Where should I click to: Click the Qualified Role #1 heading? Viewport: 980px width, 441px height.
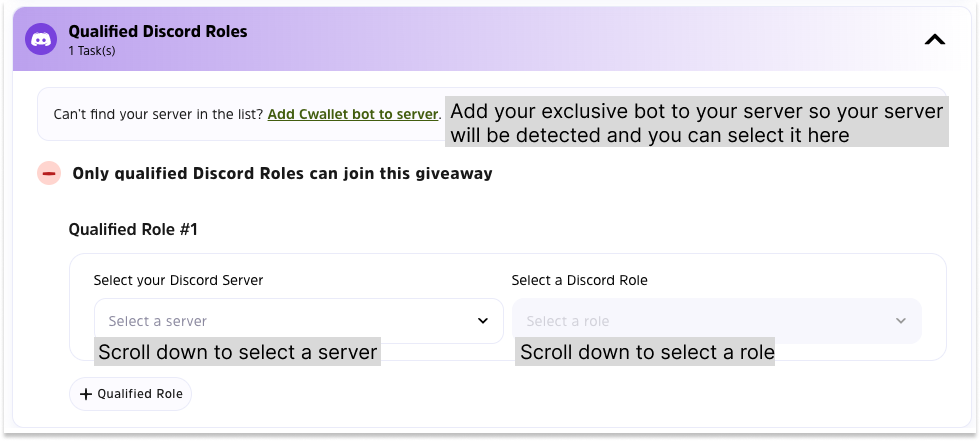point(133,230)
